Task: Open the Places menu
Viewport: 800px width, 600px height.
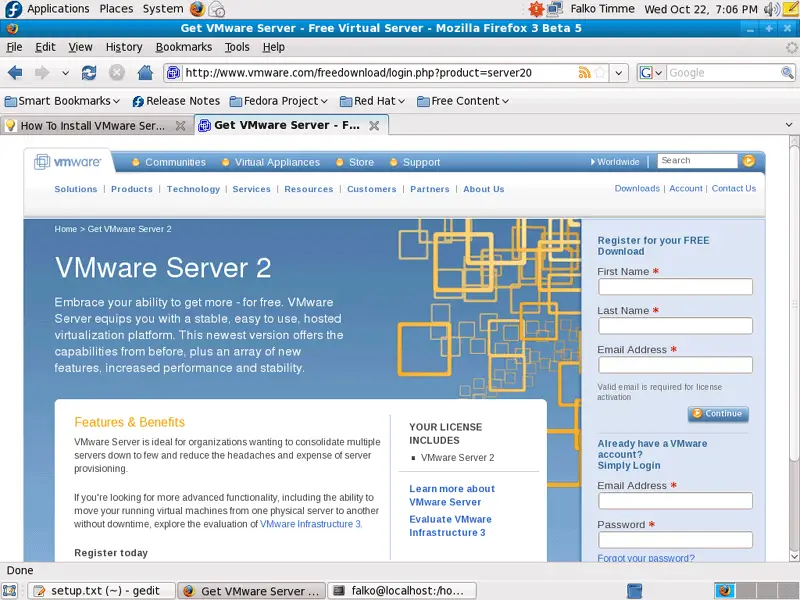Action: 116,9
